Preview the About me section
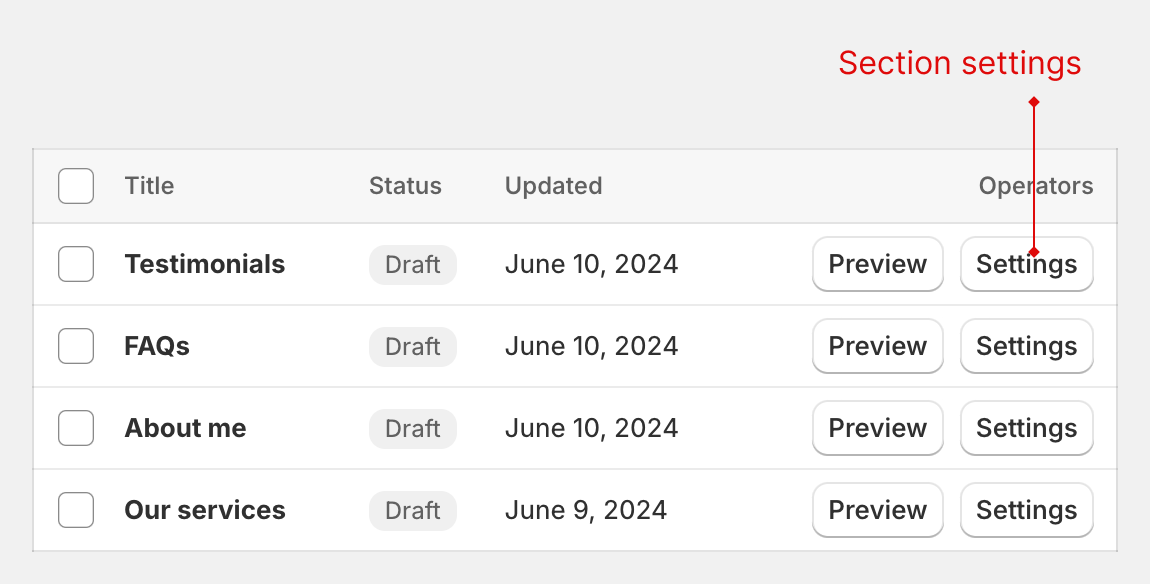Screen dimensions: 1150x584 (877, 428)
